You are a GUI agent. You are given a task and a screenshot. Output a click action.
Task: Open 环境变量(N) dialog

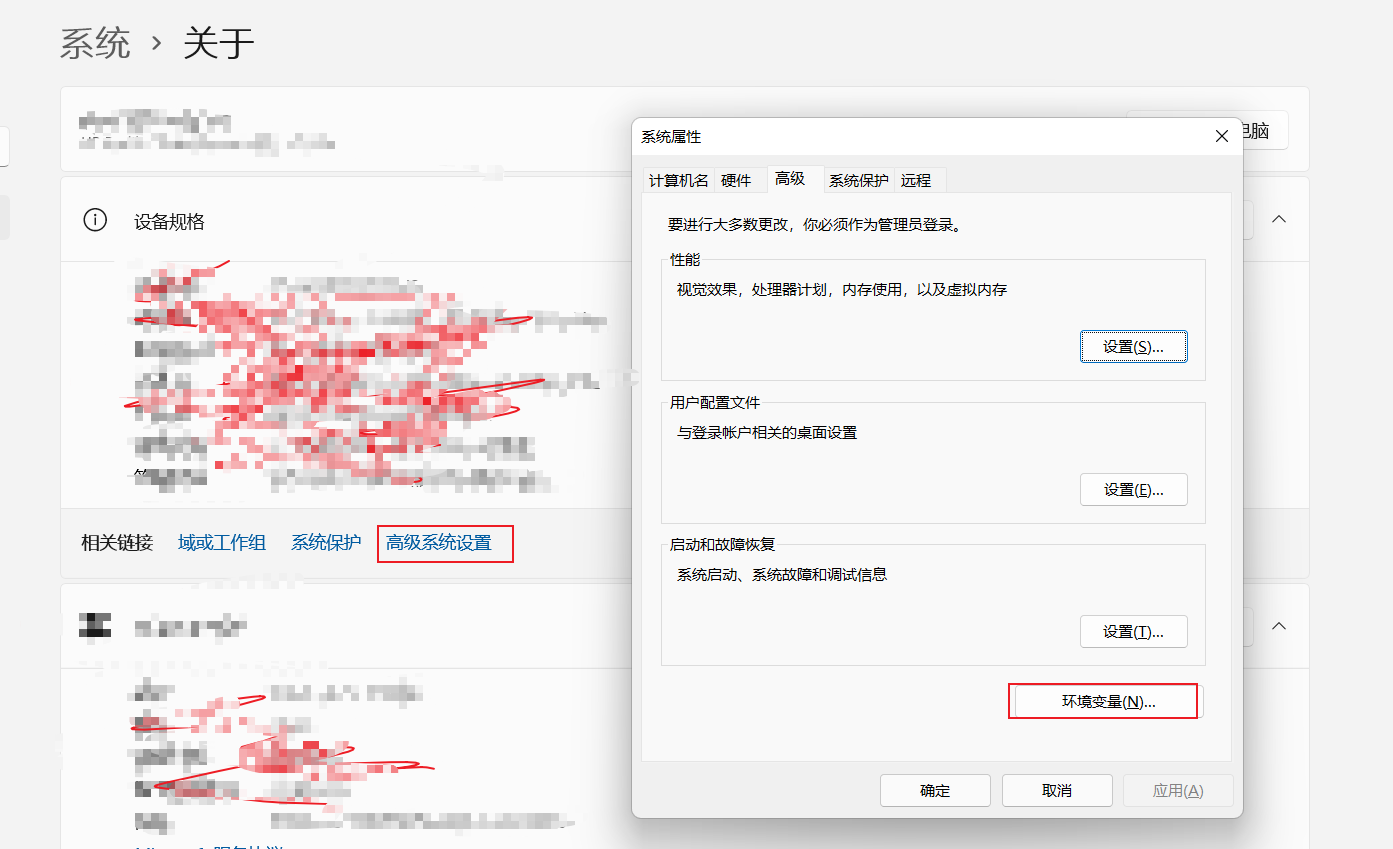[1104, 701]
